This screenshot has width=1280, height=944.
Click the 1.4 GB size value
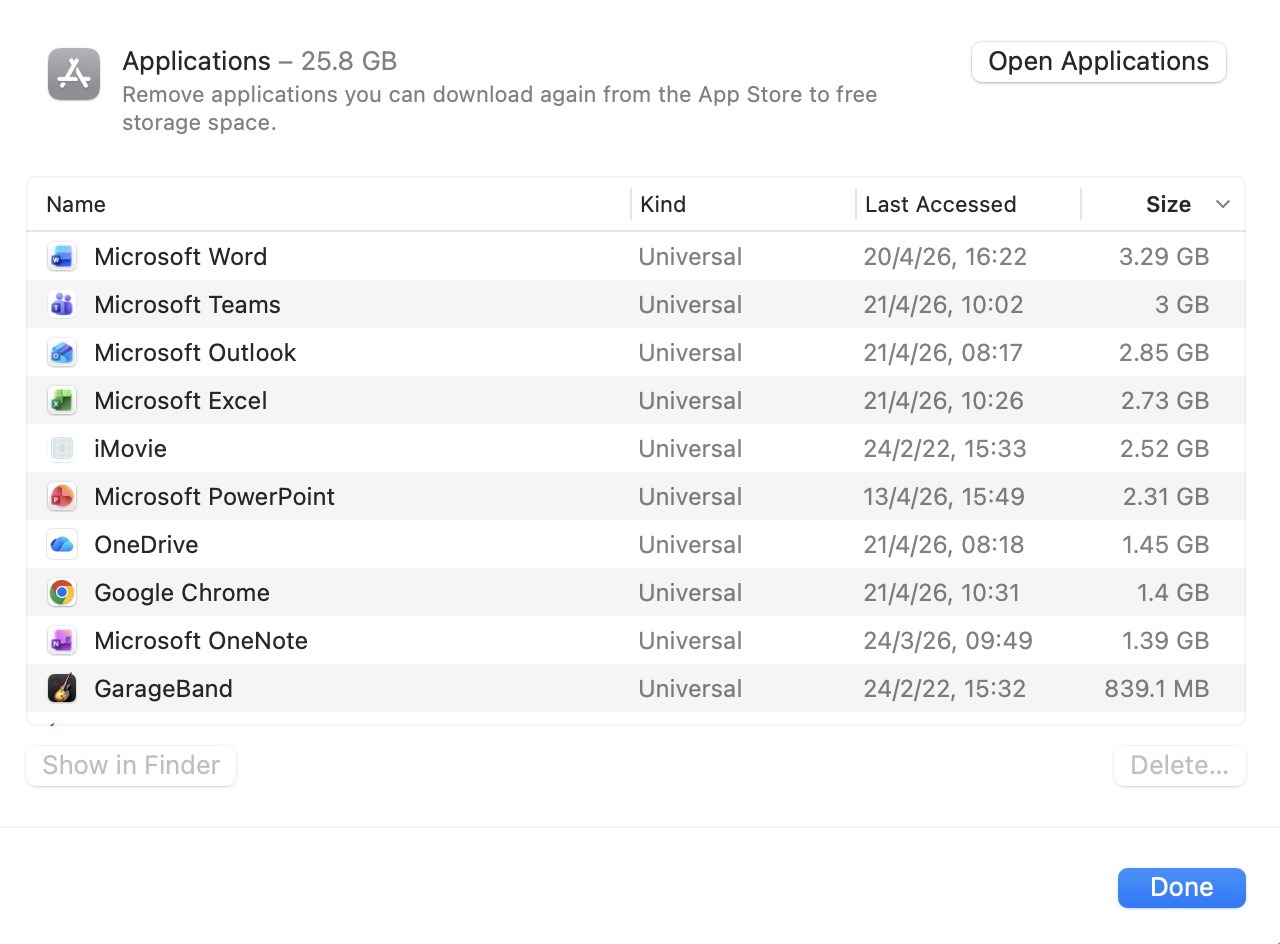tap(1173, 593)
